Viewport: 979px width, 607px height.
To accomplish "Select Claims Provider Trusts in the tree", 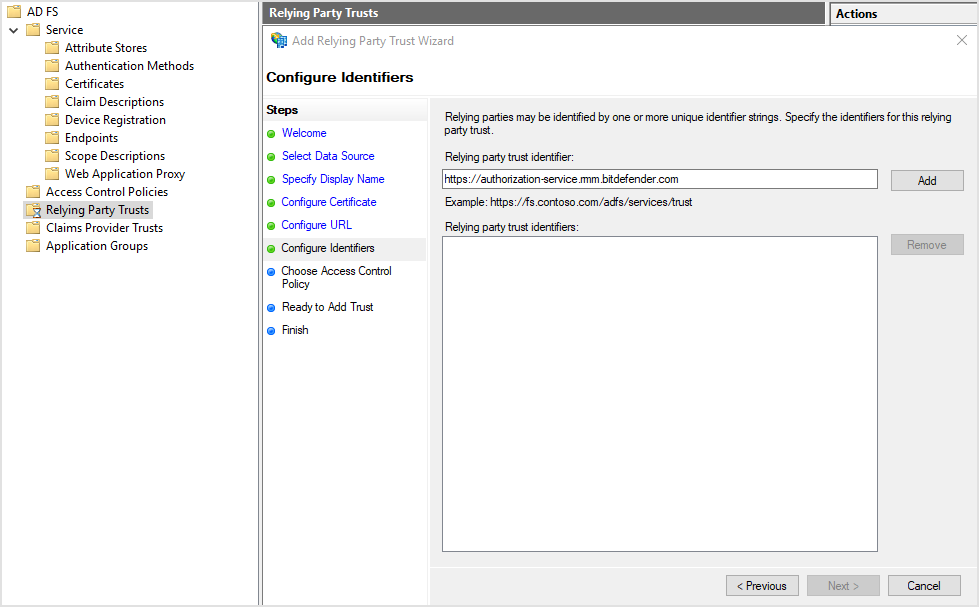I will (107, 227).
